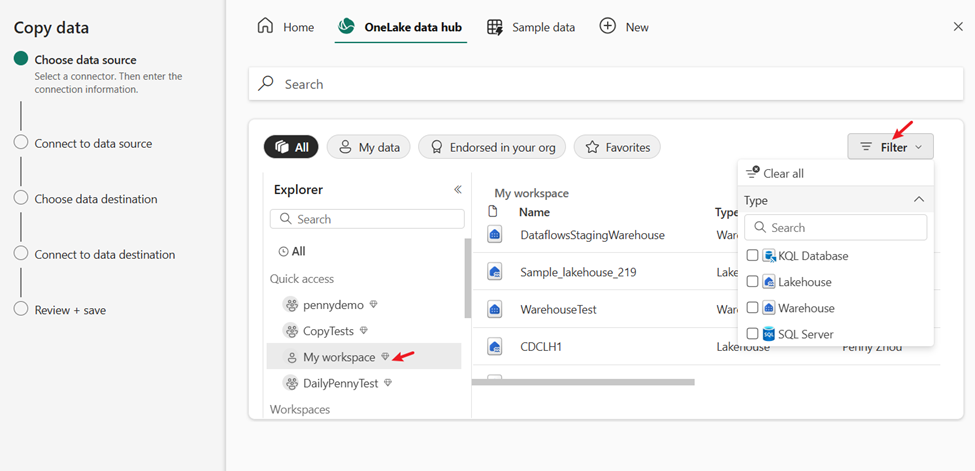Close the Copy data dialog
This screenshot has height=471, width=975.
[x=958, y=26]
